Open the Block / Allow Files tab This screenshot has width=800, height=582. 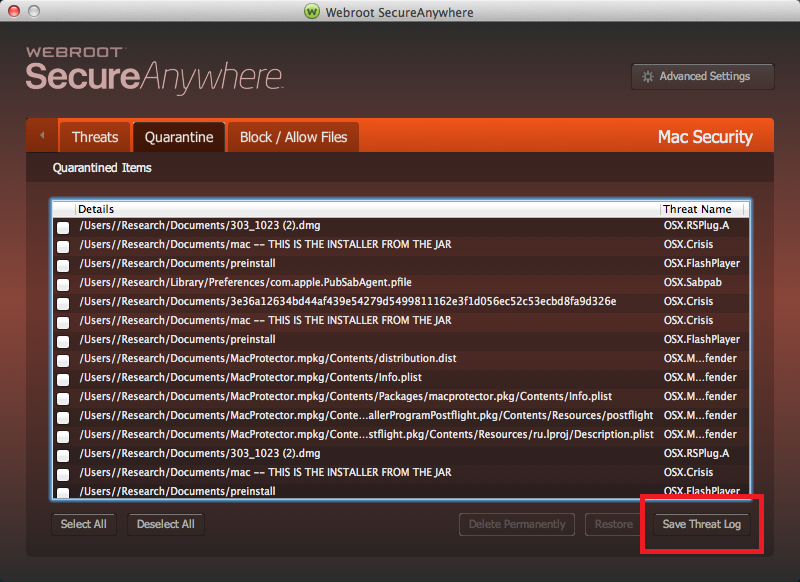click(293, 137)
